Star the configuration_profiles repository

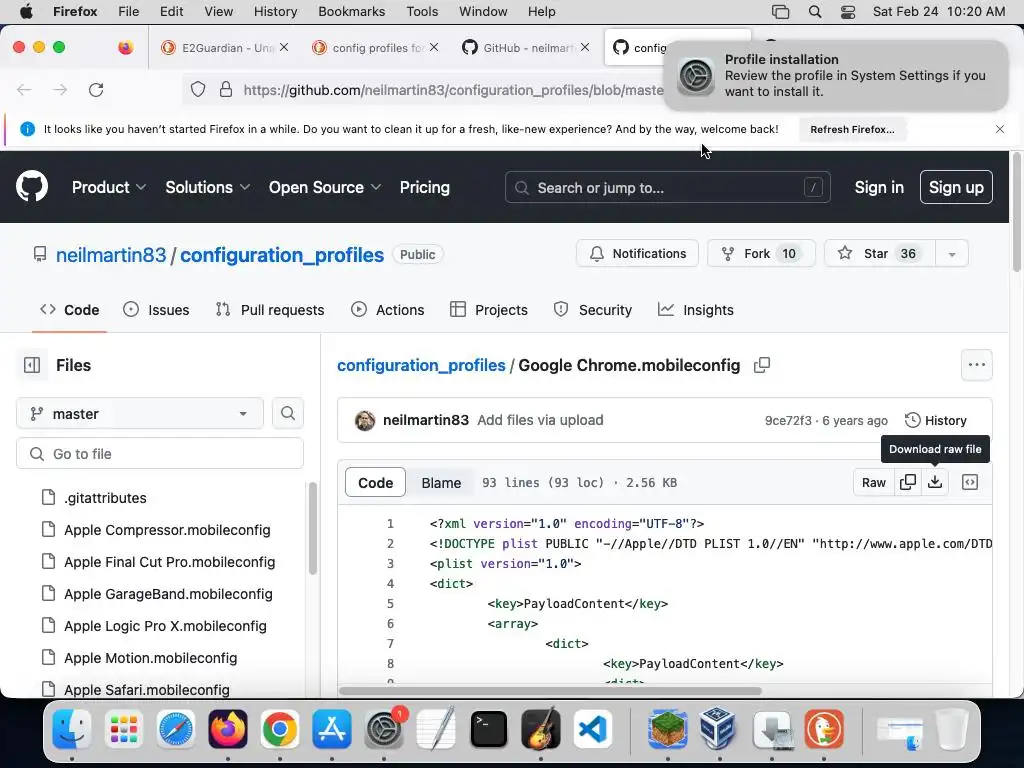coord(880,253)
